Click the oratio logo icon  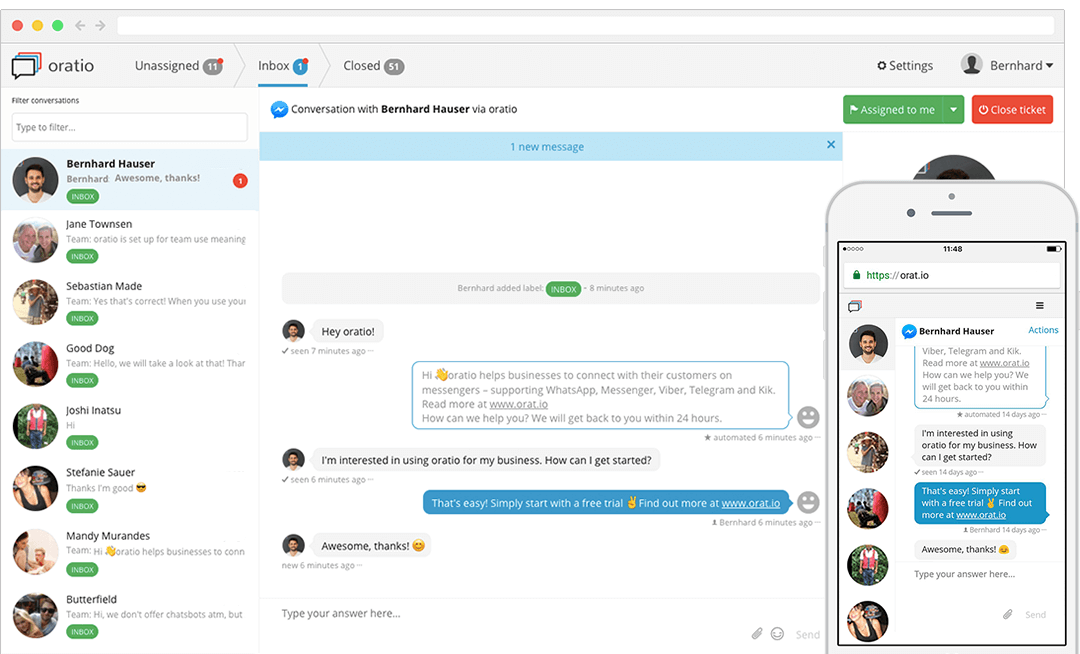point(25,65)
